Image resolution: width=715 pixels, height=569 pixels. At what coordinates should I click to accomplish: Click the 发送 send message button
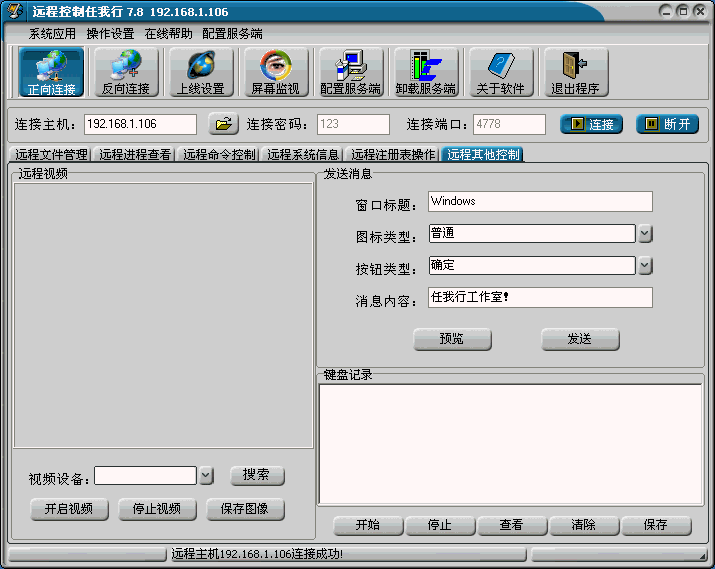click(580, 339)
